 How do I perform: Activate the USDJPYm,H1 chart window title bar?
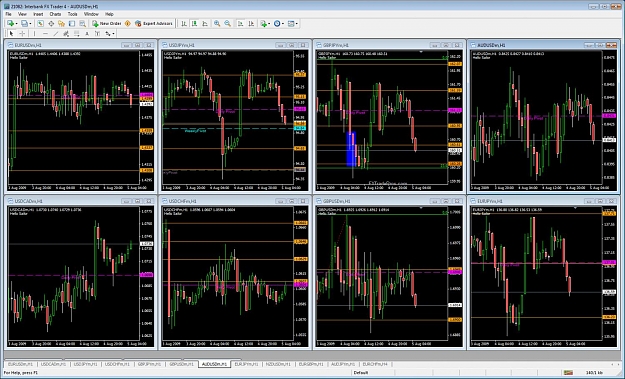click(234, 45)
